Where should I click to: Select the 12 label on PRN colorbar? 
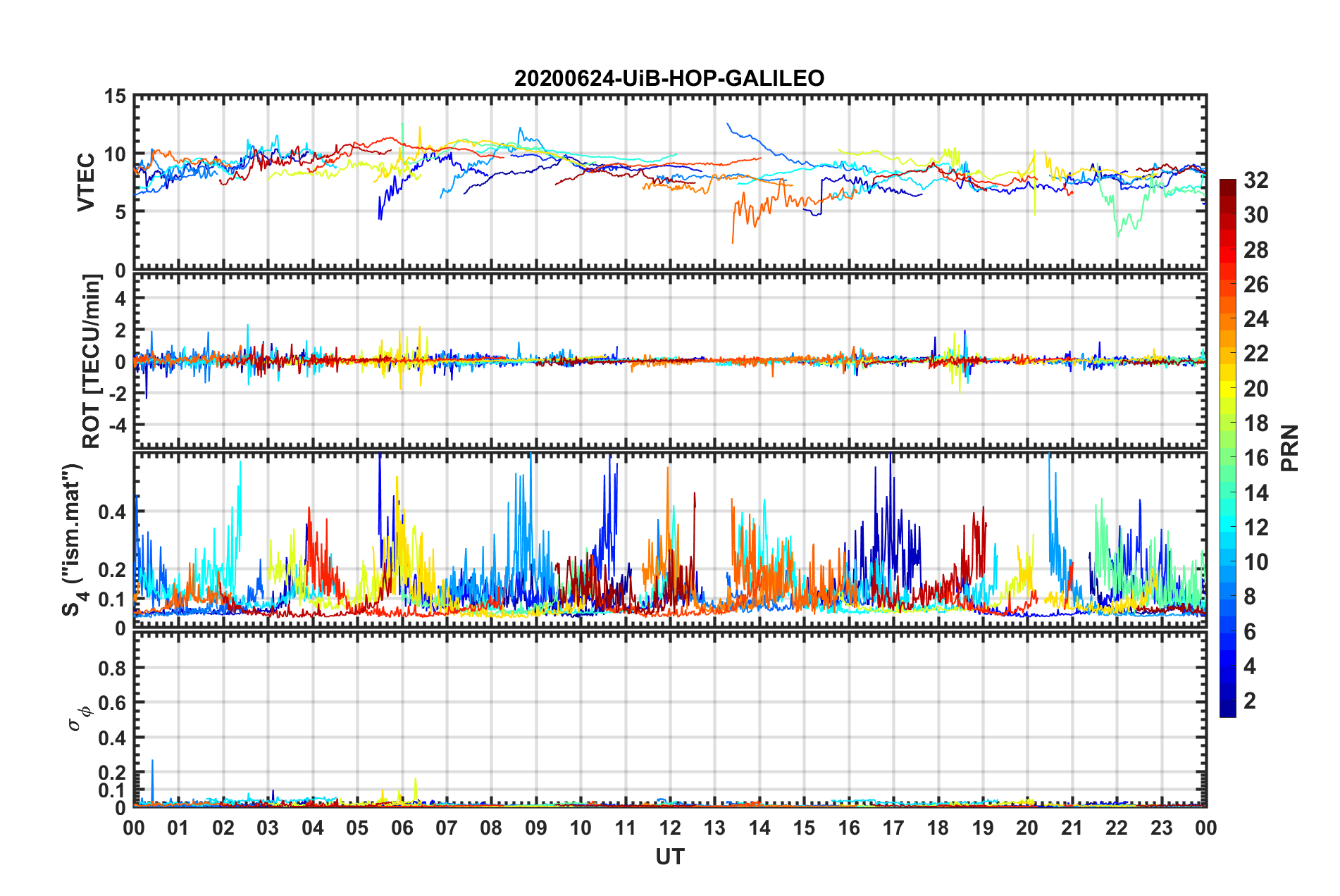click(x=1256, y=528)
